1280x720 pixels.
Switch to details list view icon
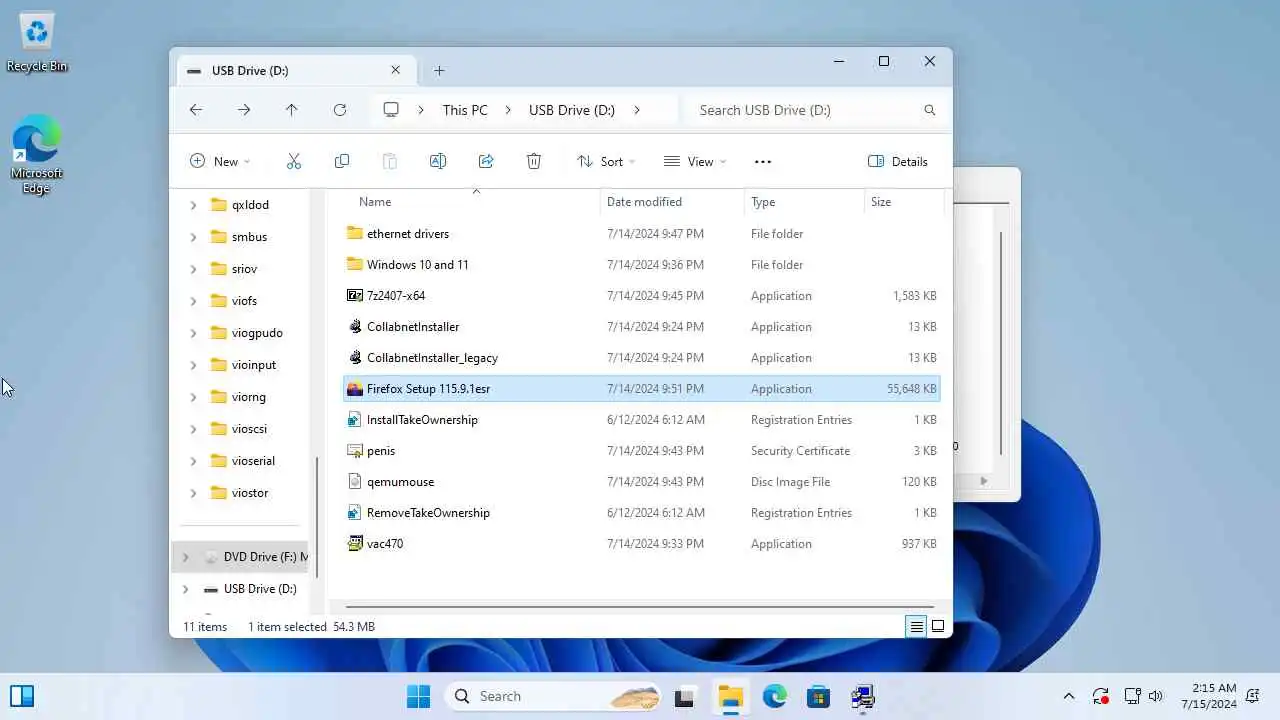tap(916, 626)
